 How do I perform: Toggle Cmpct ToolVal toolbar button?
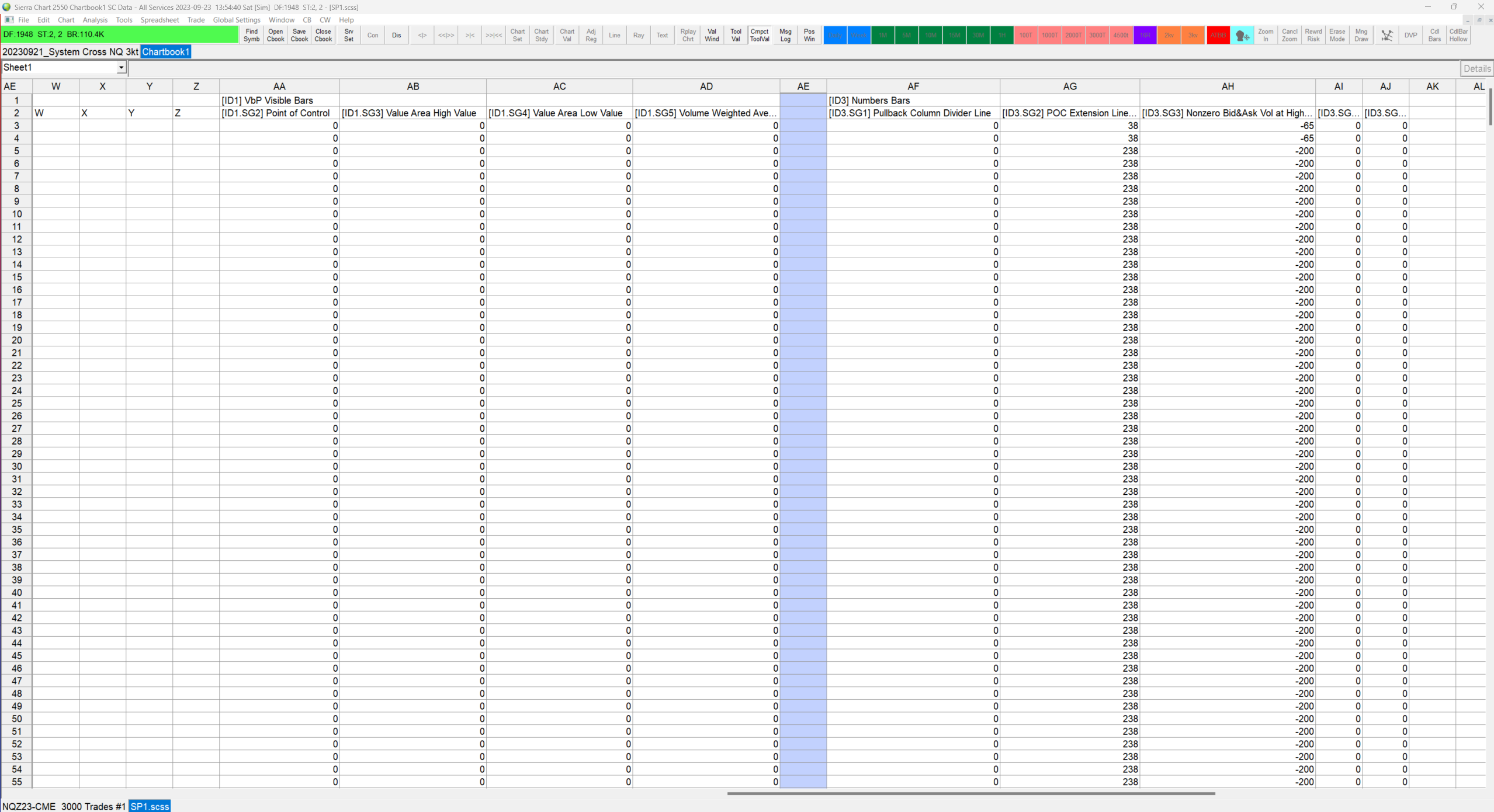[x=759, y=36]
